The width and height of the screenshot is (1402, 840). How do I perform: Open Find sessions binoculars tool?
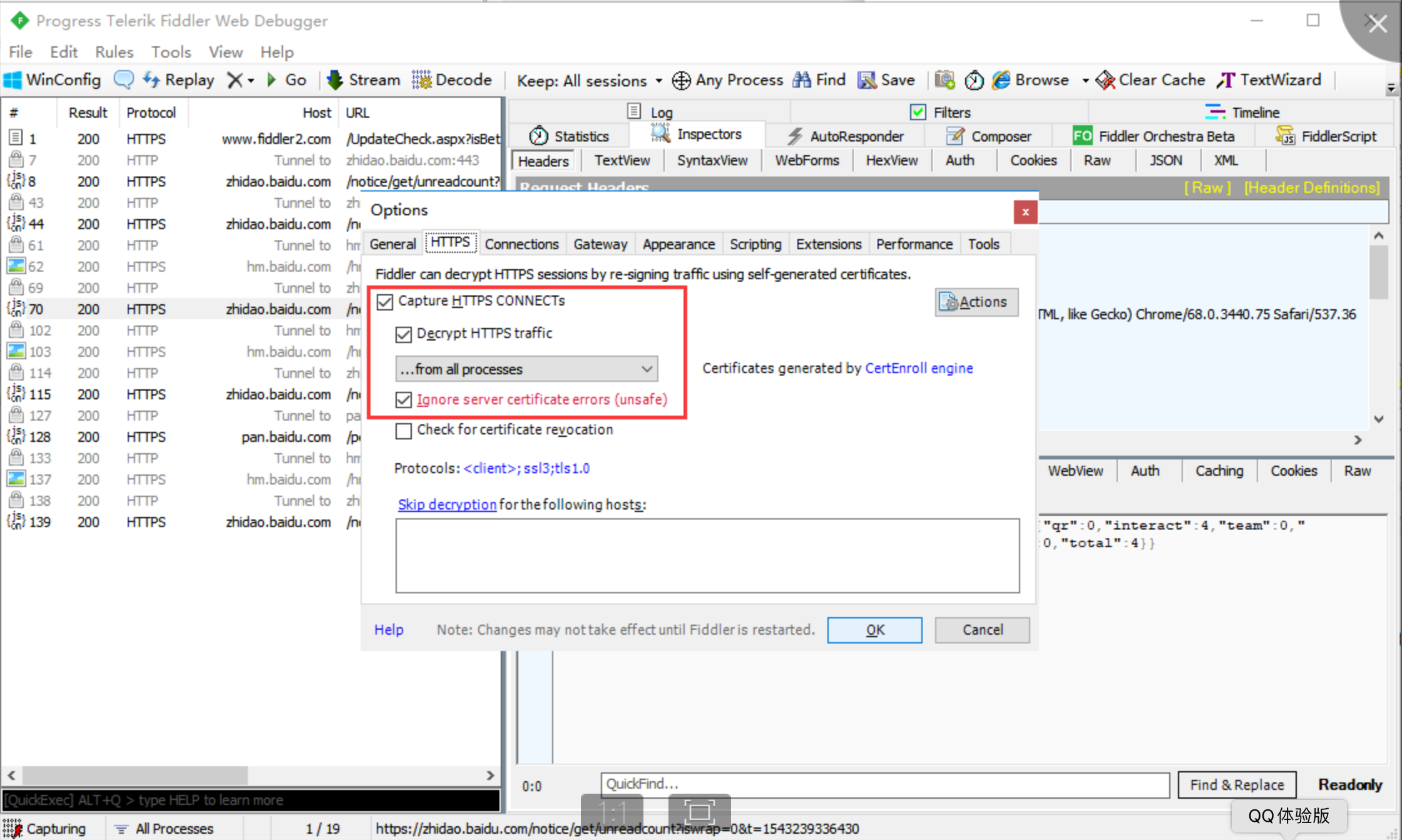click(x=819, y=80)
